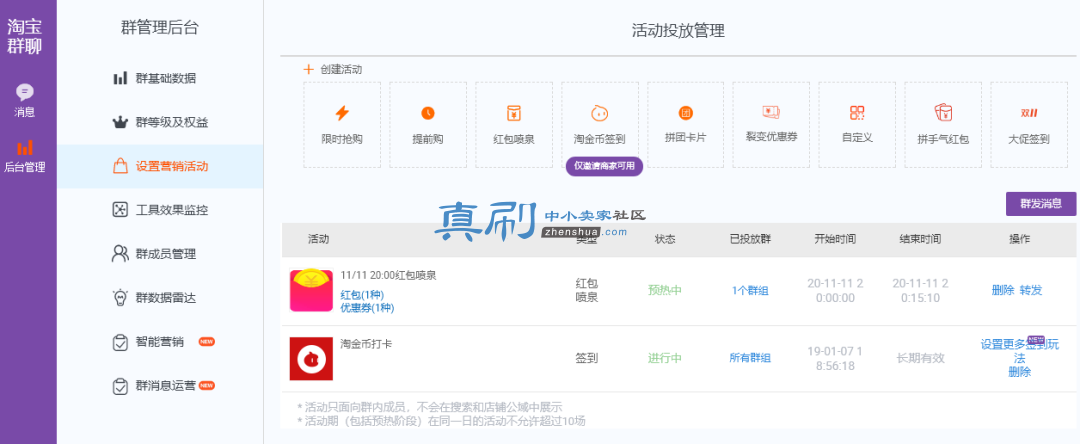Open the 消息 messages icon
This screenshot has height=444, width=1080.
(x=25, y=92)
